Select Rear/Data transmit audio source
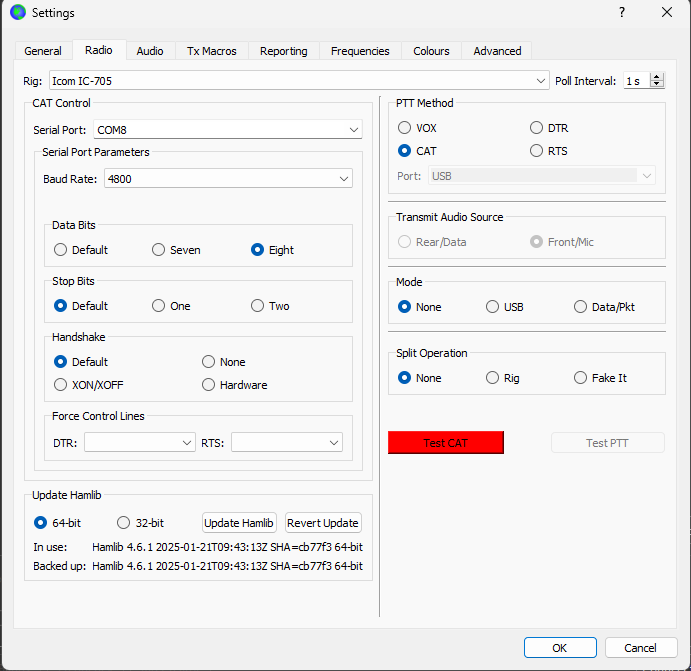 click(x=432, y=242)
